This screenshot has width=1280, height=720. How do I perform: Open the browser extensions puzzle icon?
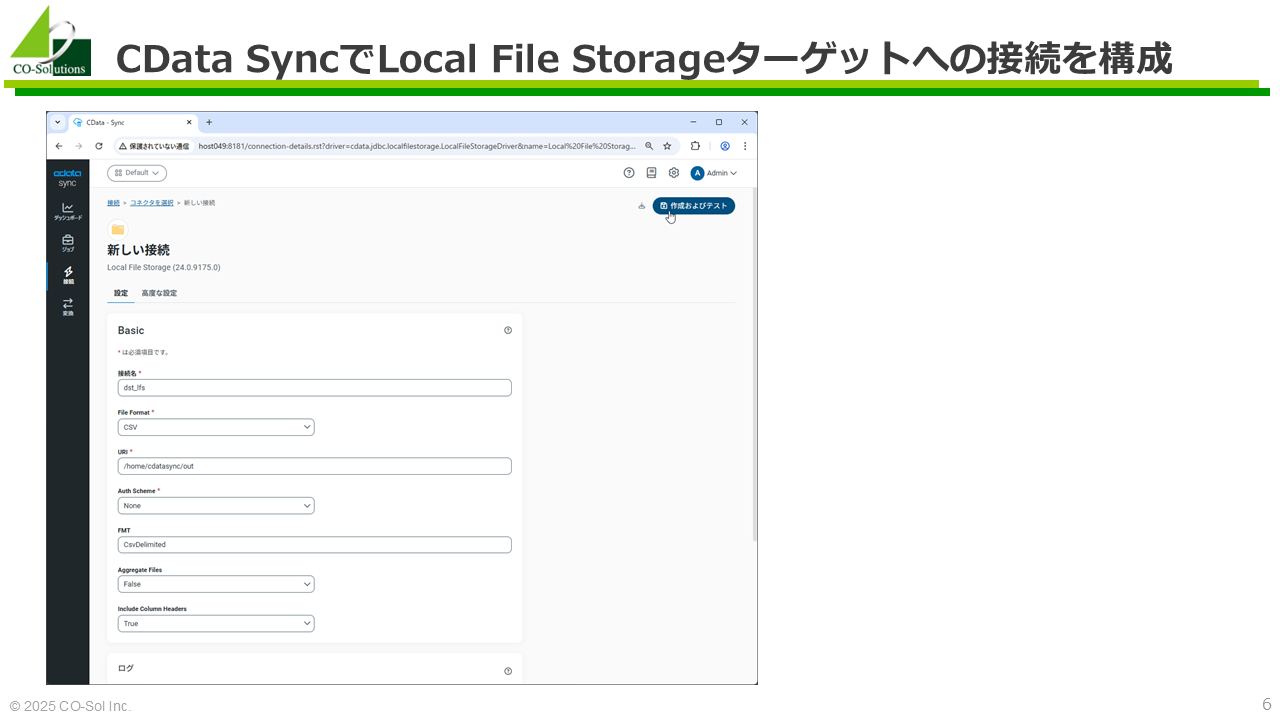click(x=695, y=146)
